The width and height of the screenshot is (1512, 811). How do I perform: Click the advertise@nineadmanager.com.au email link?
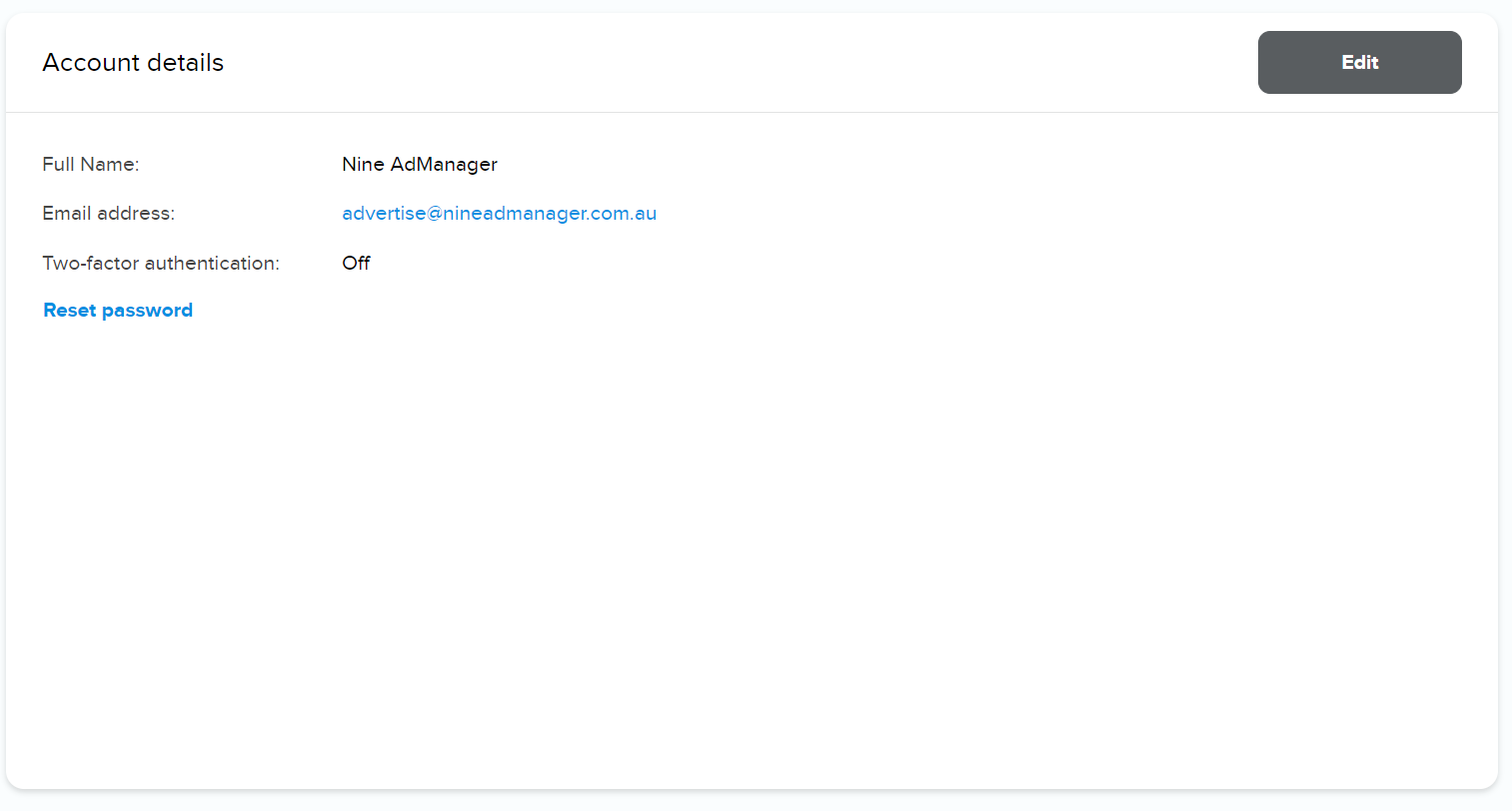[x=499, y=214]
